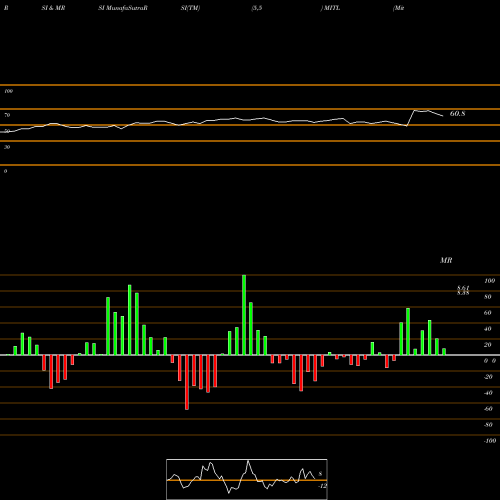Click the 8.61 value in MR panel
This screenshot has width=500, height=500.
pyautogui.click(x=463, y=288)
